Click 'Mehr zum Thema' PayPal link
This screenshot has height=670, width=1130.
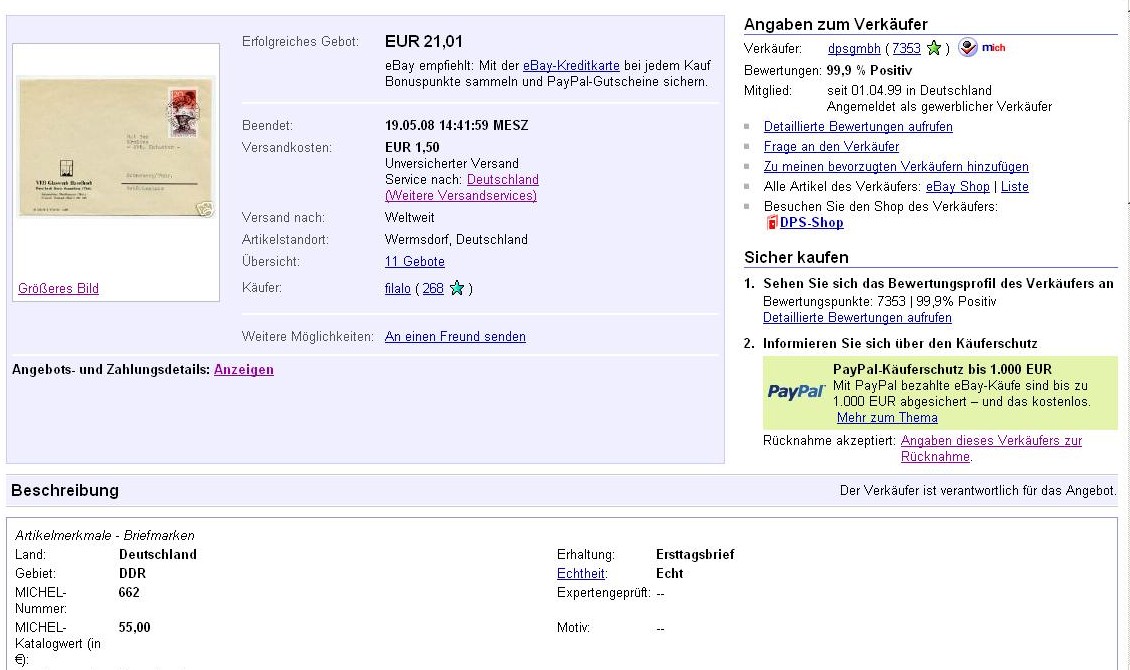886,418
